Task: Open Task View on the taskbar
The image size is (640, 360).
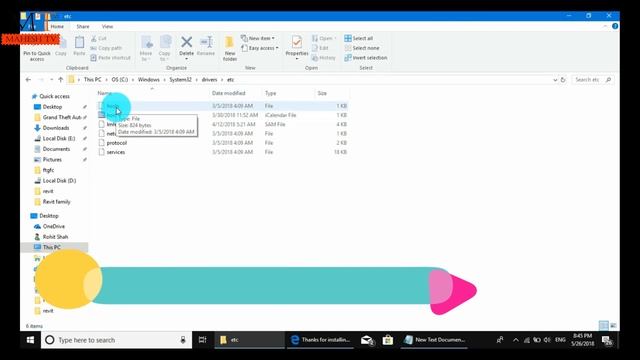Action: pyautogui.click(x=202, y=340)
